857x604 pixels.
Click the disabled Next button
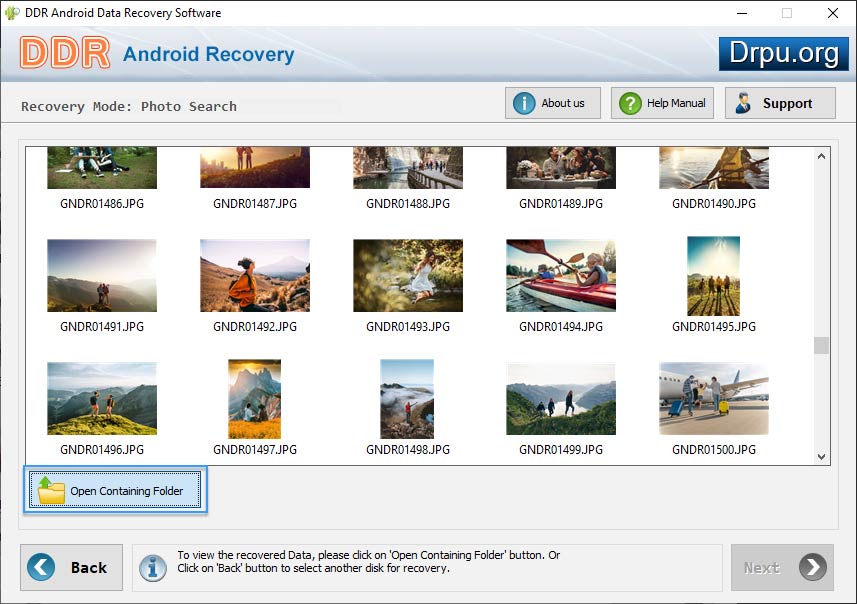(782, 567)
